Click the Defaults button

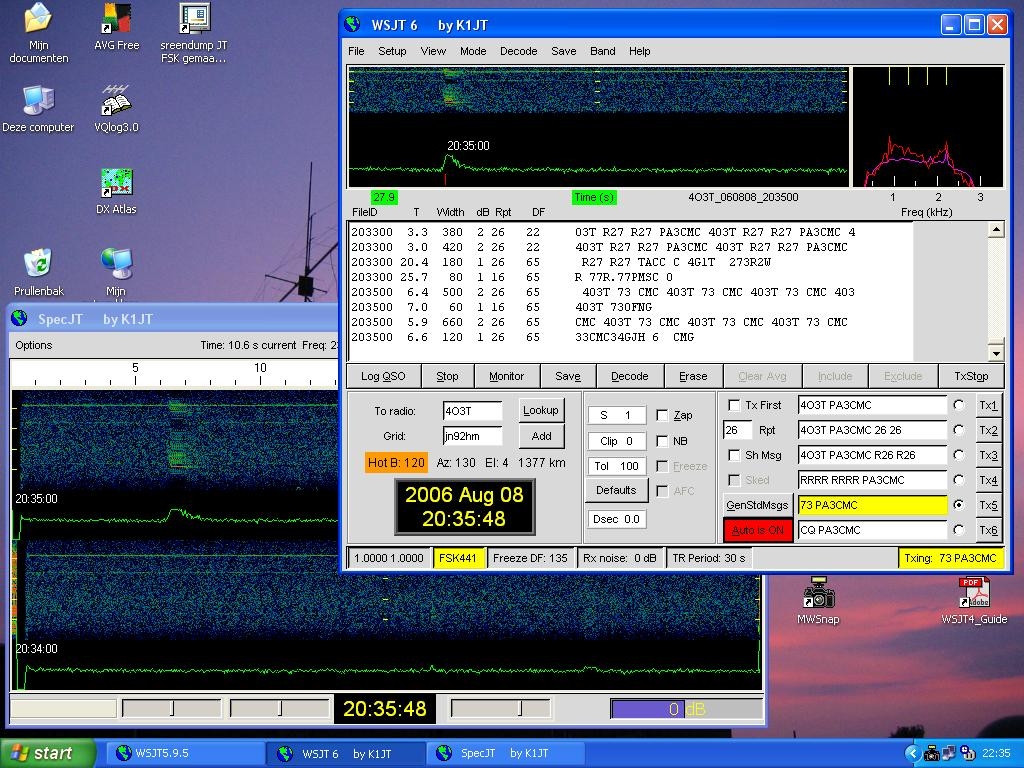click(x=616, y=490)
